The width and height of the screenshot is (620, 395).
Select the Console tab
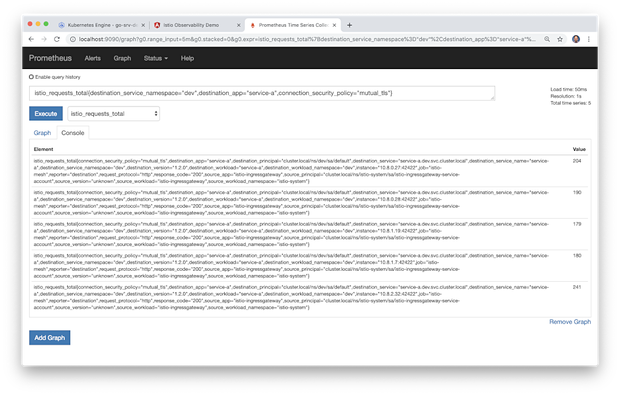73,133
